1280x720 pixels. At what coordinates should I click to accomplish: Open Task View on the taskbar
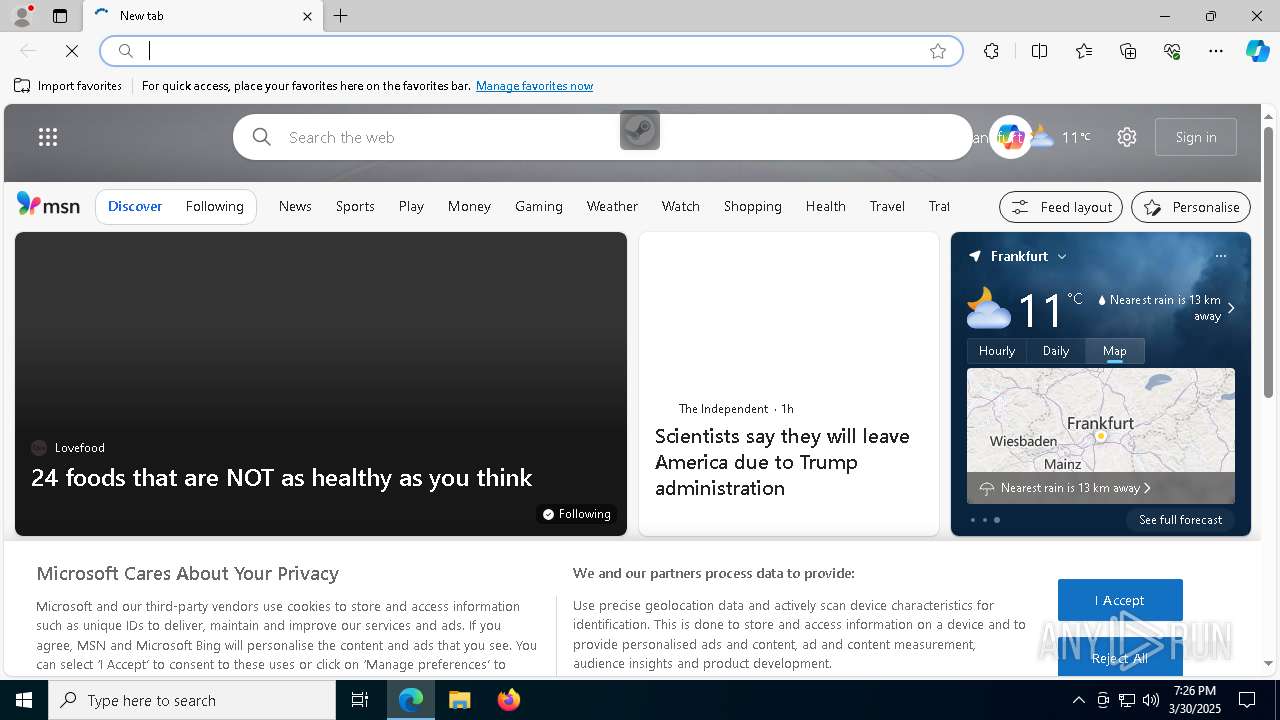point(360,700)
